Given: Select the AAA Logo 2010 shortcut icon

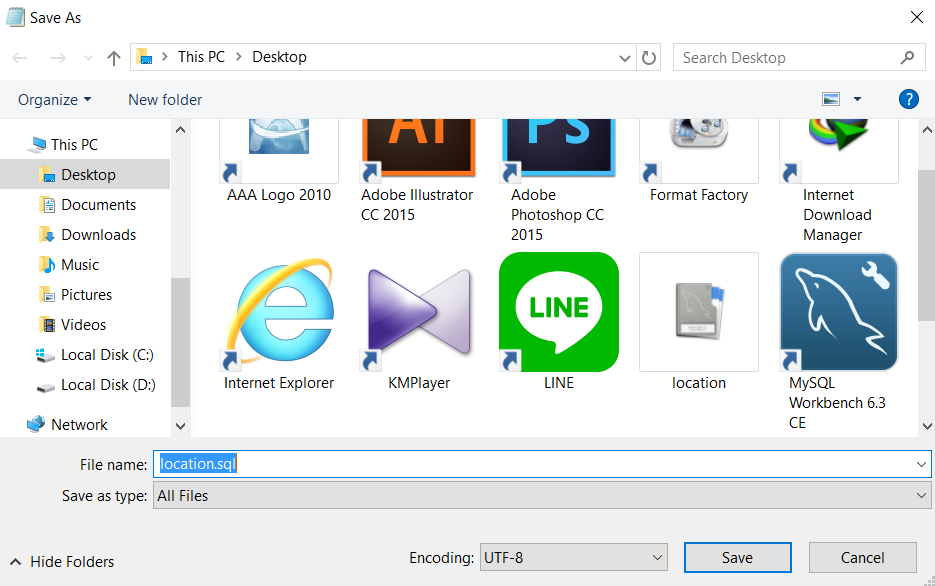Looking at the screenshot, I should click(278, 150).
